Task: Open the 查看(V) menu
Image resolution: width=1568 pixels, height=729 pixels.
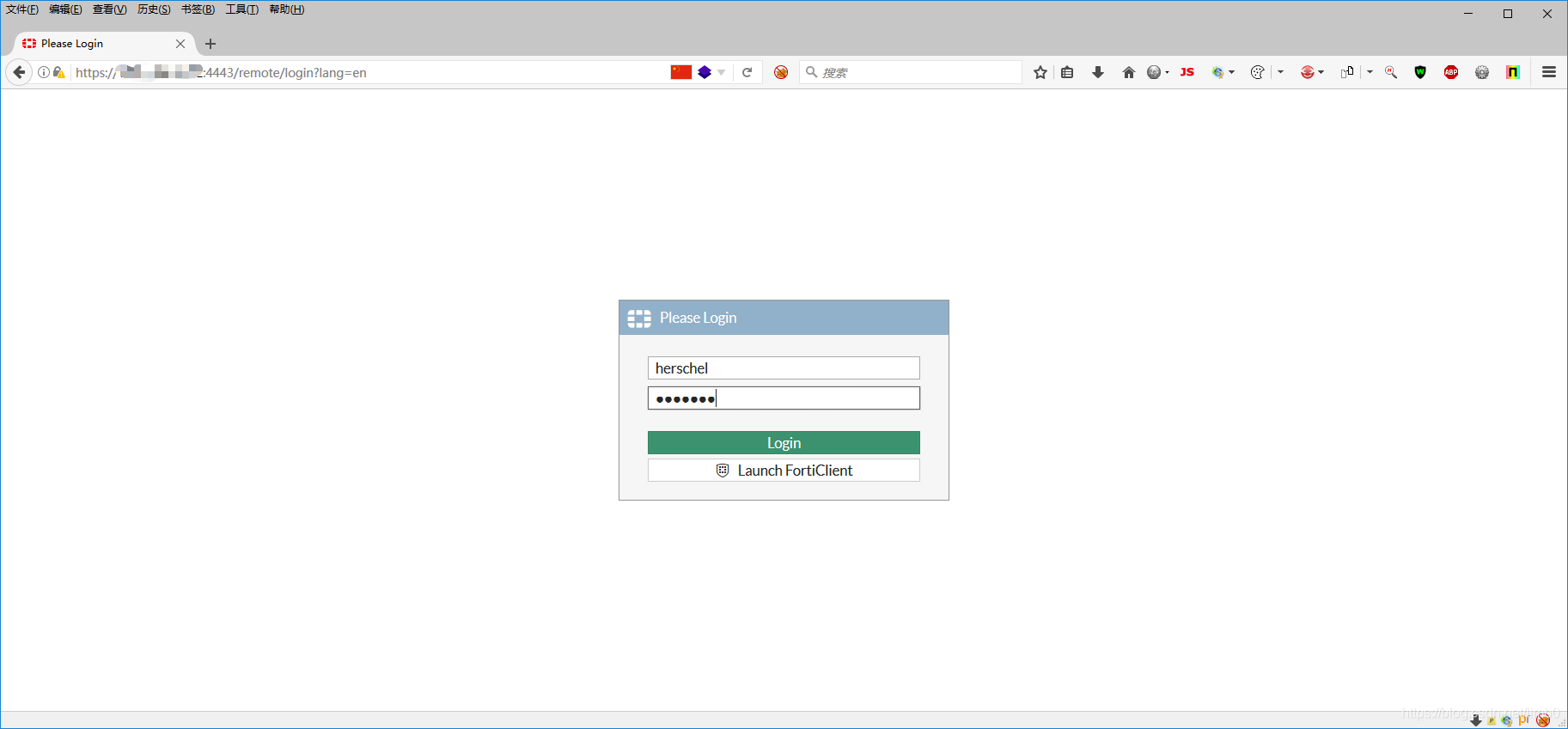Action: click(109, 9)
